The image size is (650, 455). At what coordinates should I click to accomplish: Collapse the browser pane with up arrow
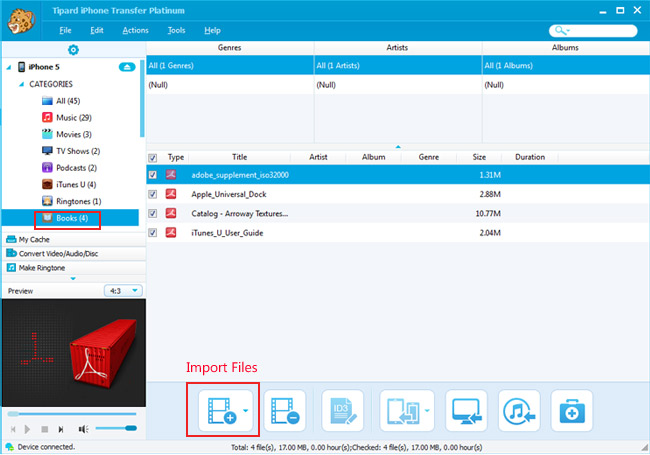pyautogui.click(x=398, y=147)
